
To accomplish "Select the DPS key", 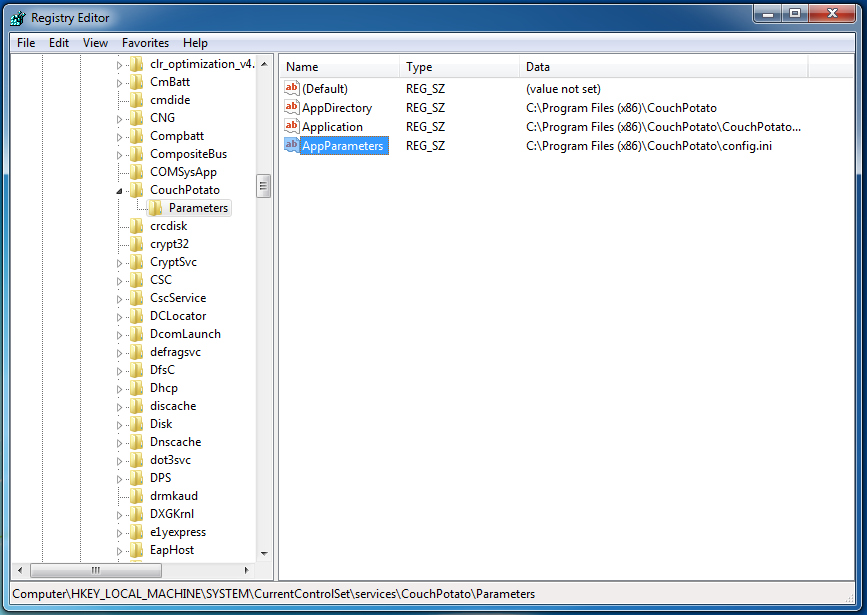I will 160,478.
